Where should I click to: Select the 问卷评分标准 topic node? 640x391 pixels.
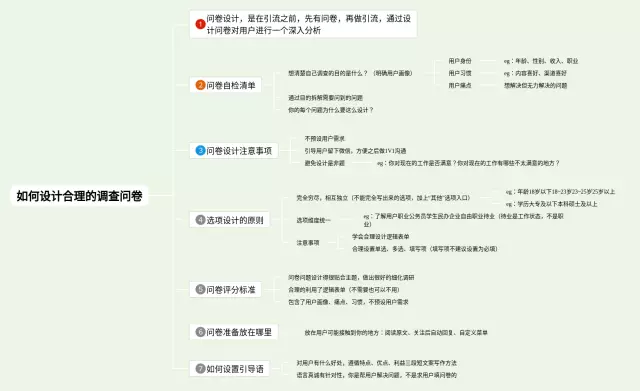click(225, 289)
